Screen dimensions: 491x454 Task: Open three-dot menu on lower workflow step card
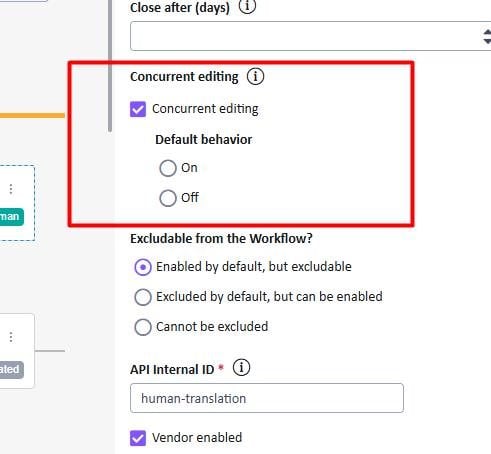(11, 337)
